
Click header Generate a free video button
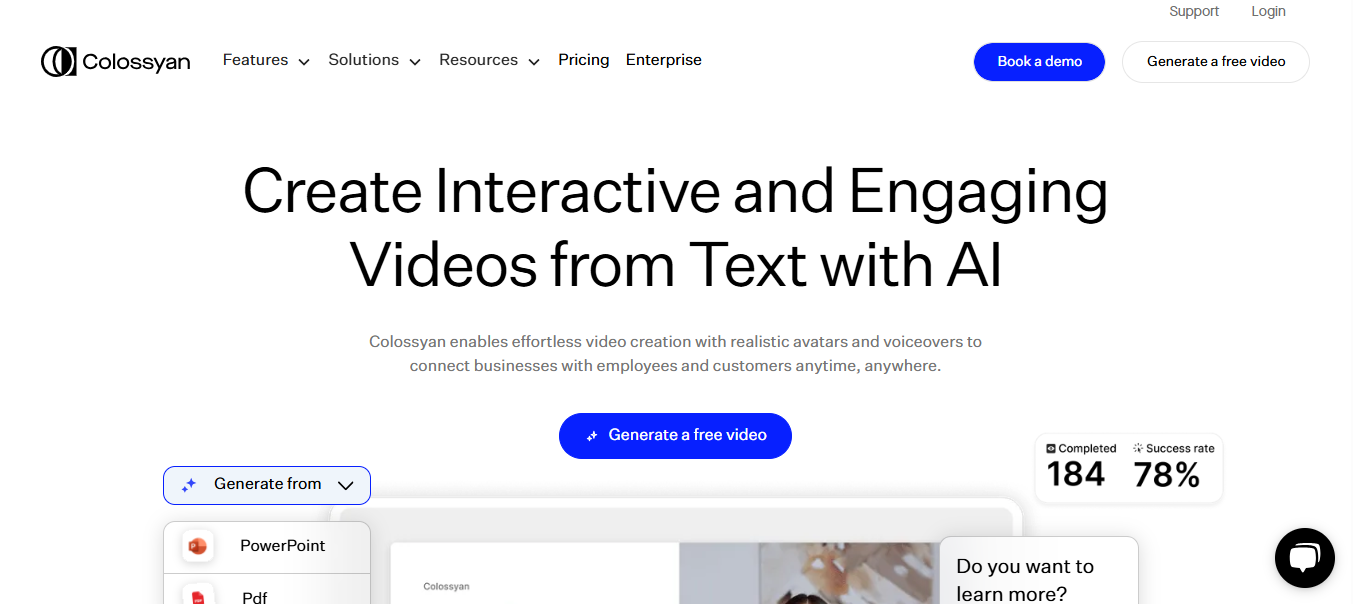pyautogui.click(x=1216, y=62)
